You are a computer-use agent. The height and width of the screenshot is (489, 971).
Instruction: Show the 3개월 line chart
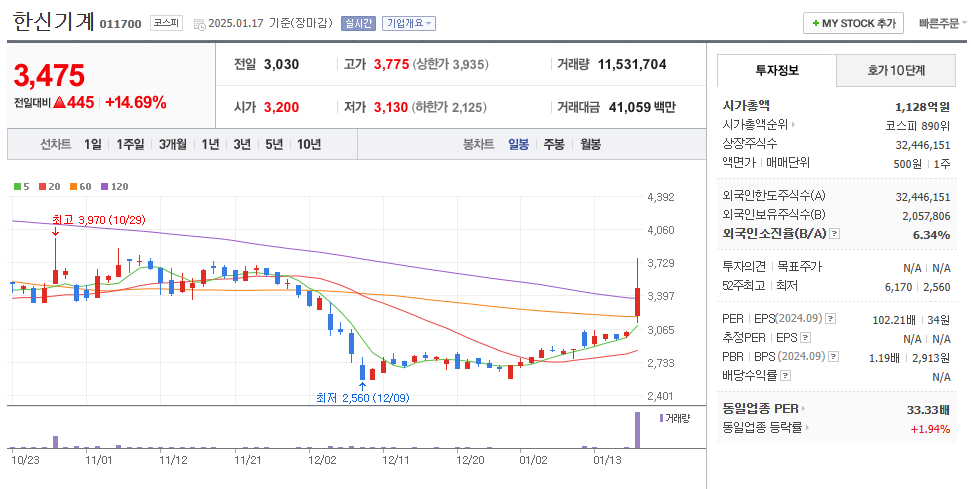(173, 144)
